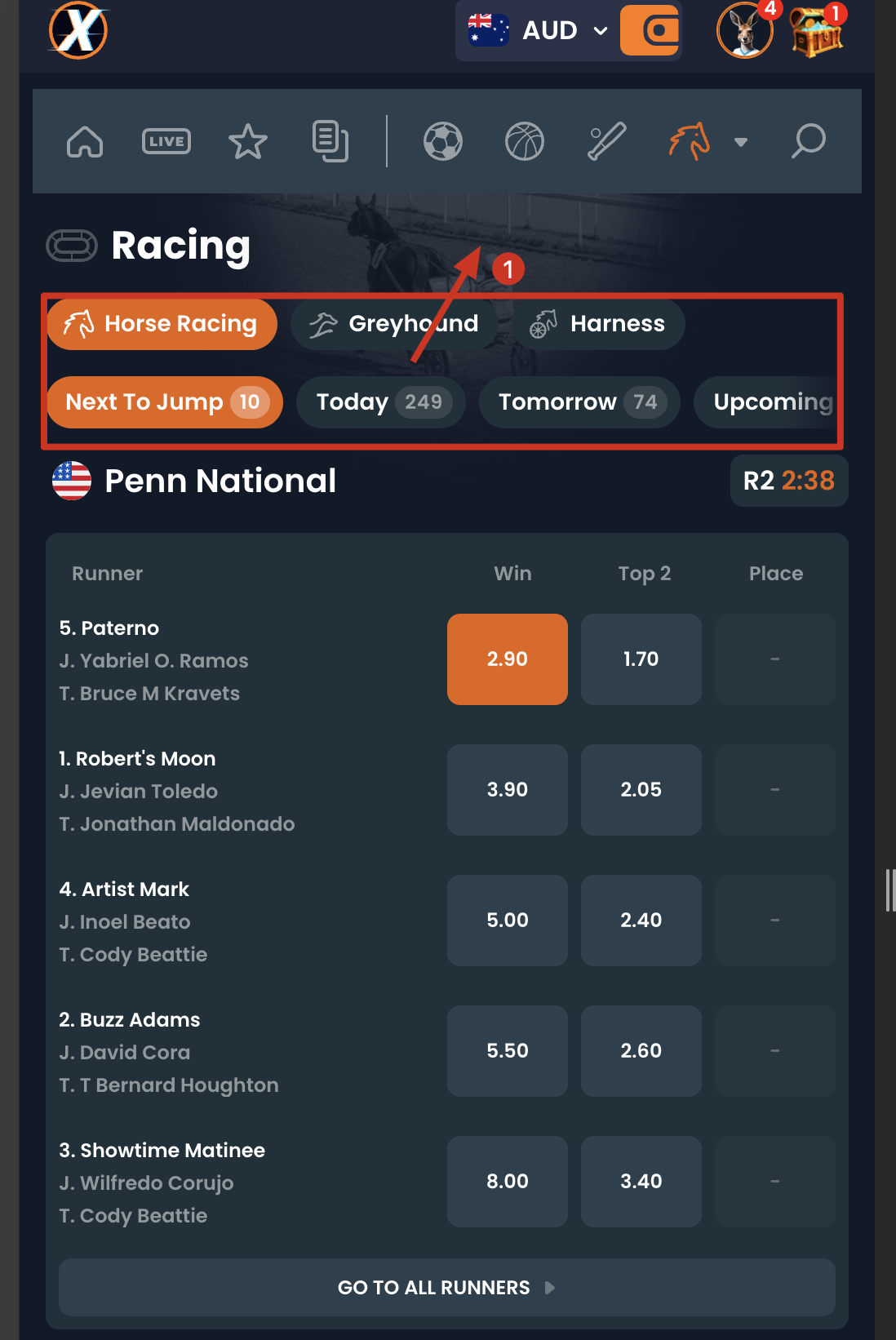Open the Tomorrow races list

click(x=579, y=402)
